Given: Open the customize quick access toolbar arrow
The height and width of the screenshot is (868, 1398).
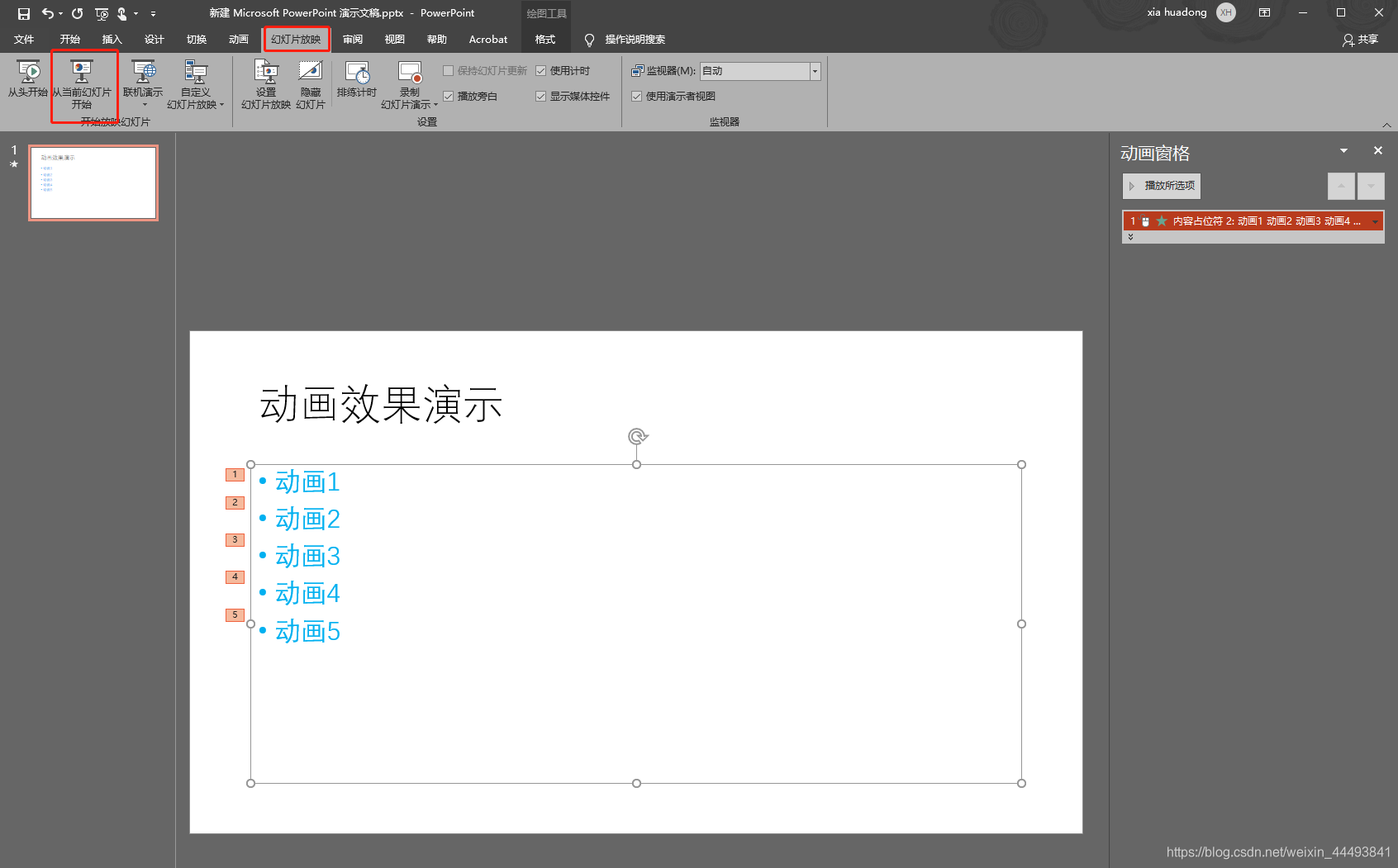Looking at the screenshot, I should point(153,13).
